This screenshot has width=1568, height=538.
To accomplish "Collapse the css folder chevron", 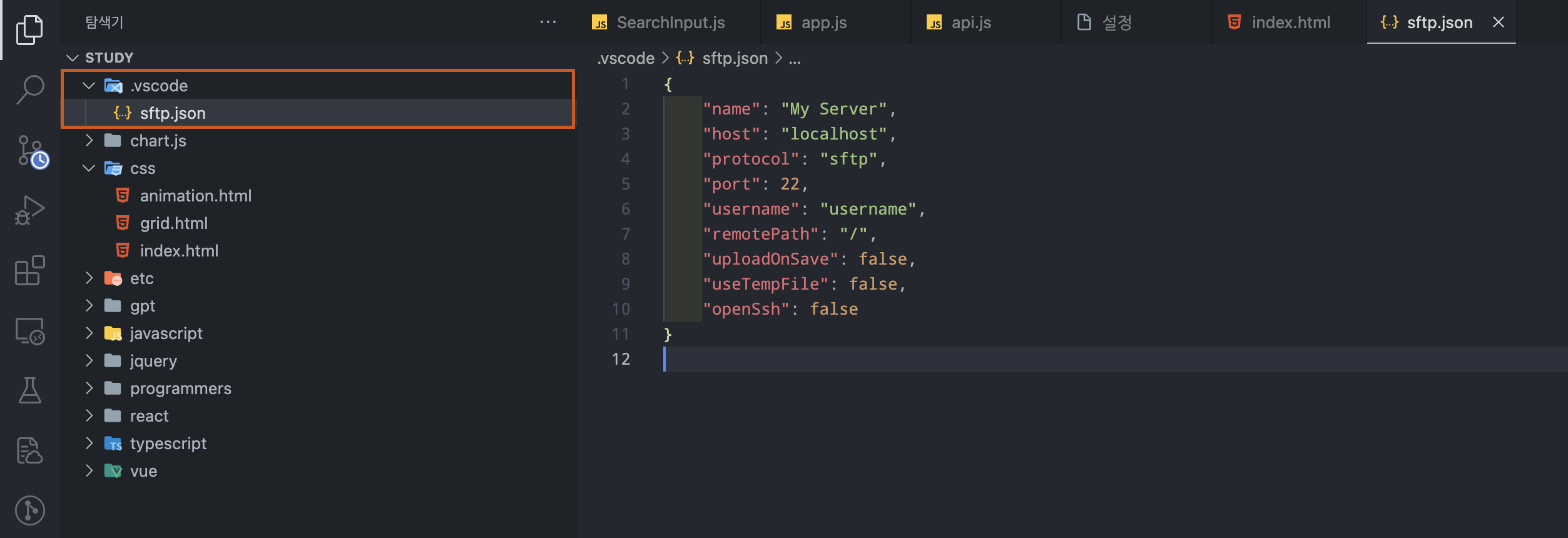I will coord(89,168).
